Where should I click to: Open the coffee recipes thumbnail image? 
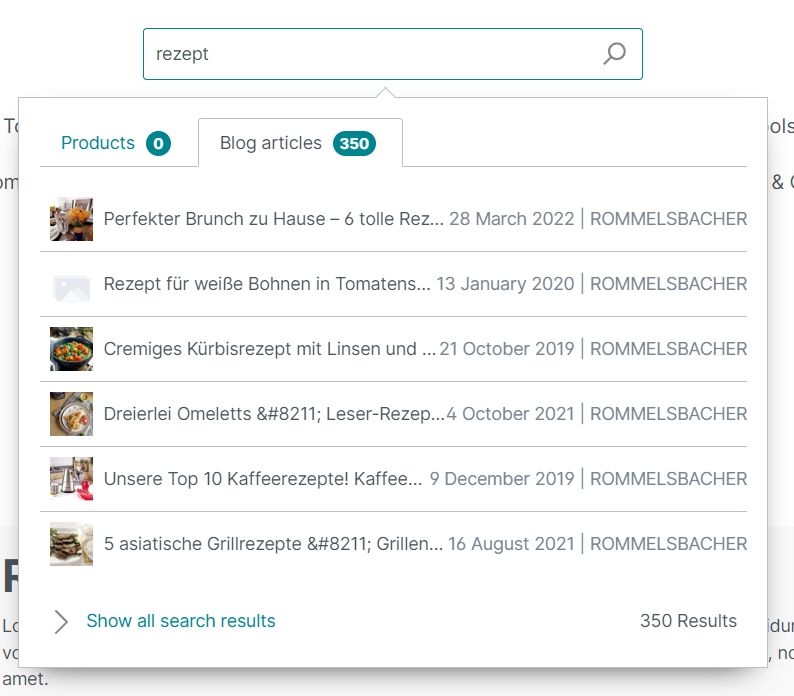click(x=72, y=479)
